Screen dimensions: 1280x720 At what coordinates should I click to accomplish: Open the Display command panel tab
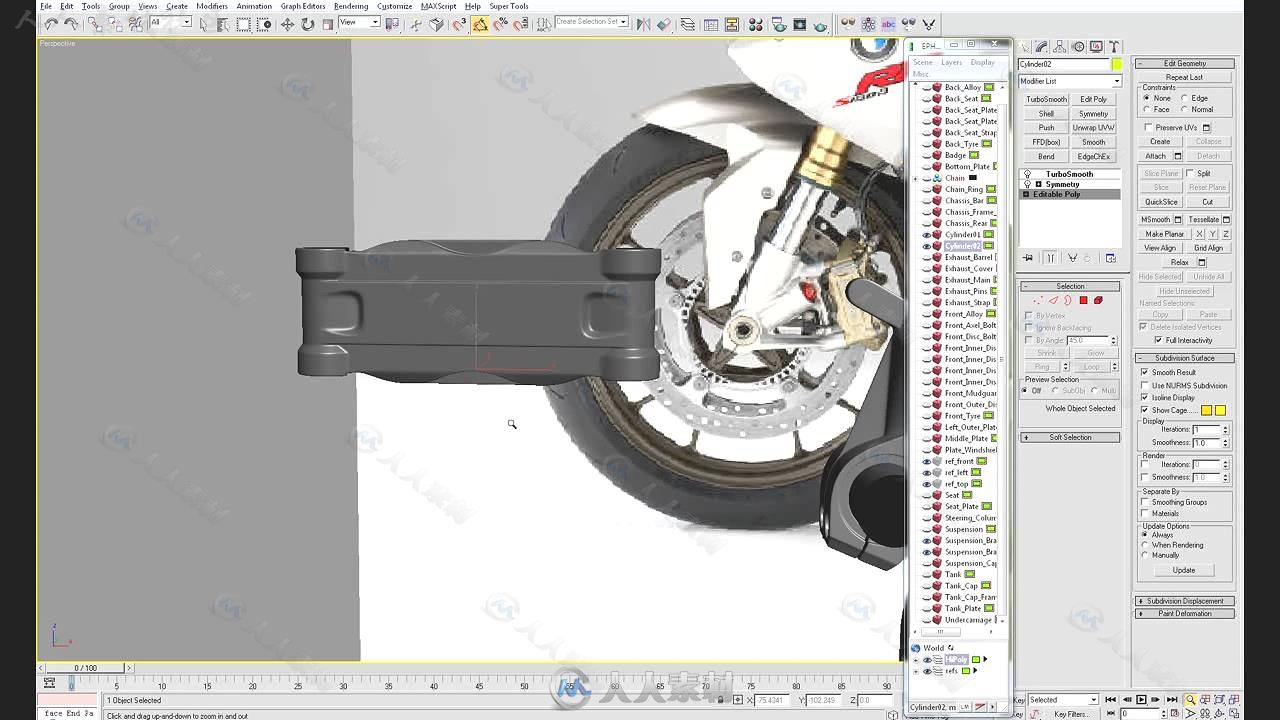(x=1096, y=47)
